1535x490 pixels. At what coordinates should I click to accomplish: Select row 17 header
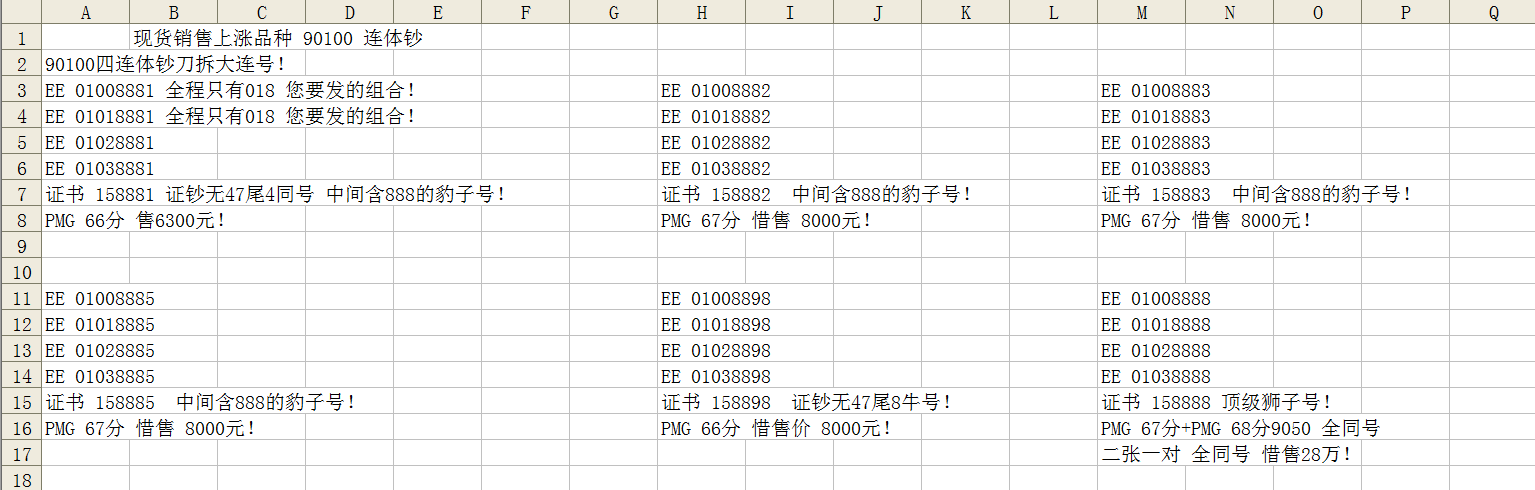click(20, 454)
